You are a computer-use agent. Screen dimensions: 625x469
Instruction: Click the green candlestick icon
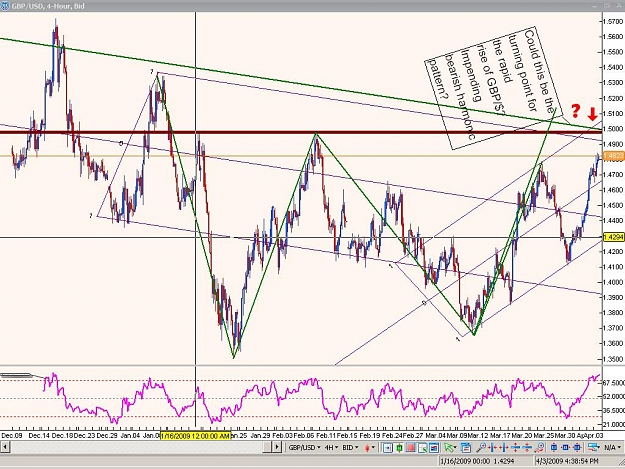coord(399,448)
